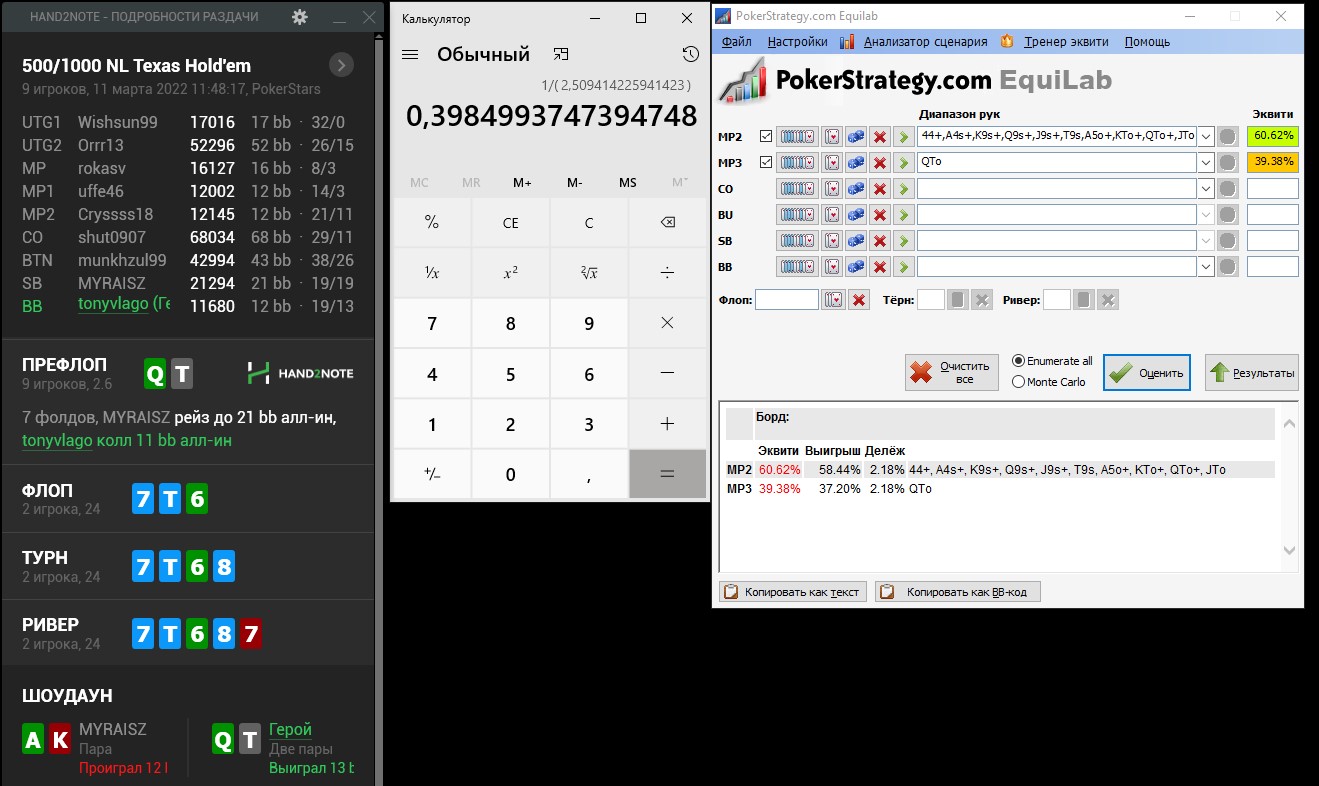
Task: Toggle calculator keep-on-top icon
Action: click(x=562, y=54)
